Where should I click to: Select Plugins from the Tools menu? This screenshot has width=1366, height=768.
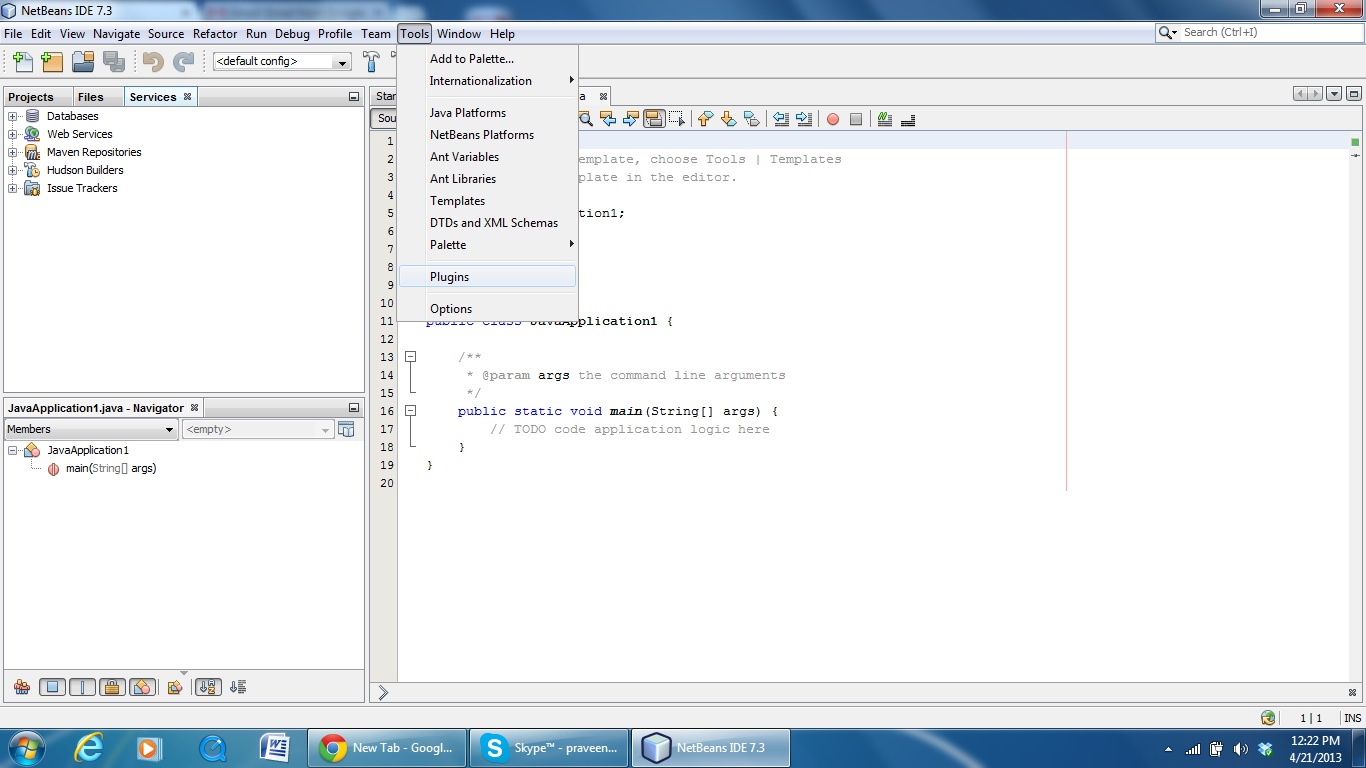[449, 276]
